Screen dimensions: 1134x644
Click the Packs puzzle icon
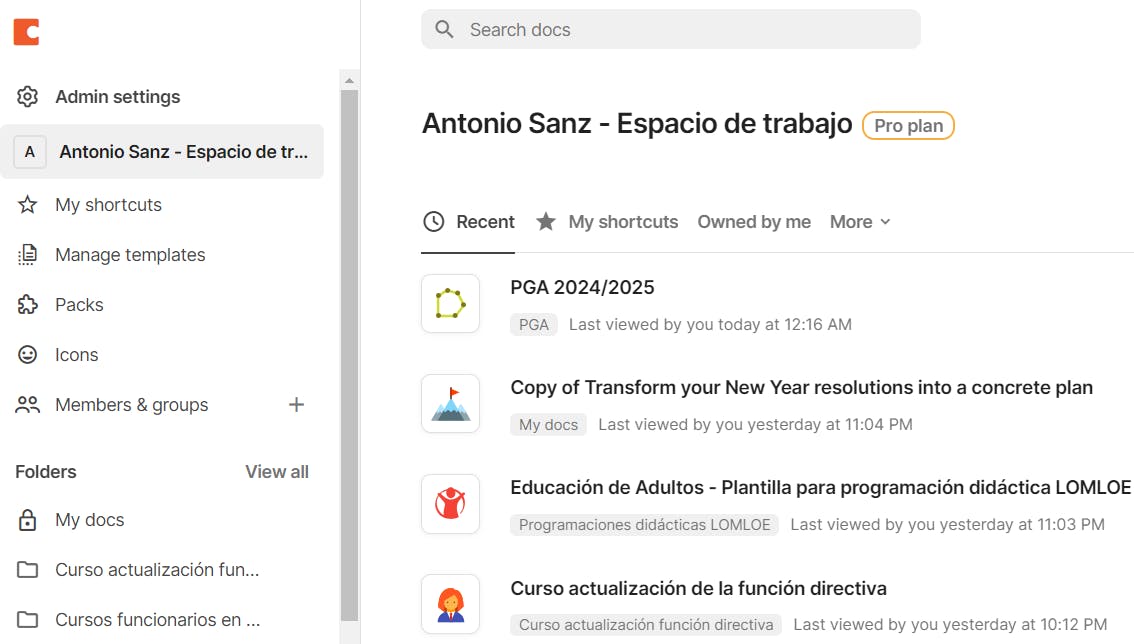point(27,305)
